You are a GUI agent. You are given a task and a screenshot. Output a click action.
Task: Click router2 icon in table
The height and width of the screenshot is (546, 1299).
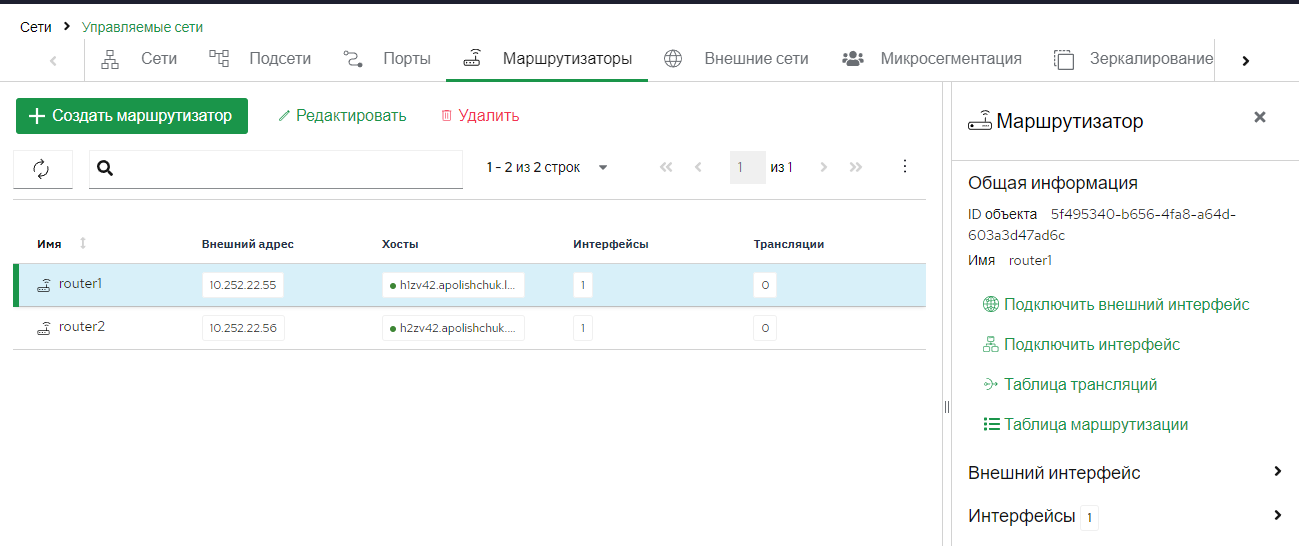pyautogui.click(x=44, y=328)
